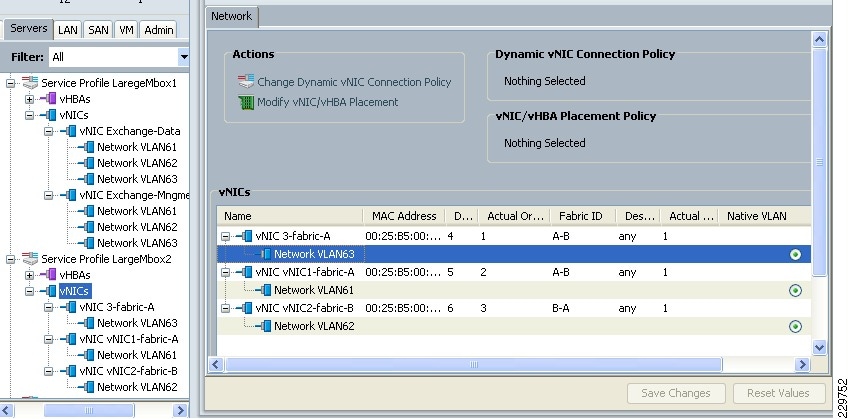This screenshot has width=848, height=419.
Task: Click Network VLAN62 icon in vNICs table
Action: point(265,326)
